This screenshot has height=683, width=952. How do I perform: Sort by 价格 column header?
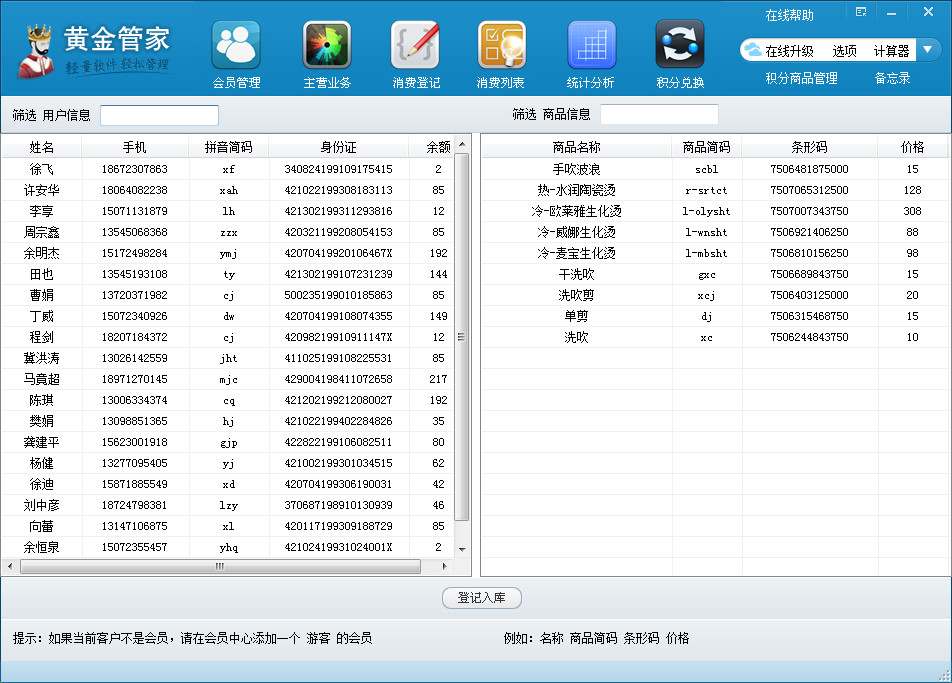pyautogui.click(x=913, y=147)
